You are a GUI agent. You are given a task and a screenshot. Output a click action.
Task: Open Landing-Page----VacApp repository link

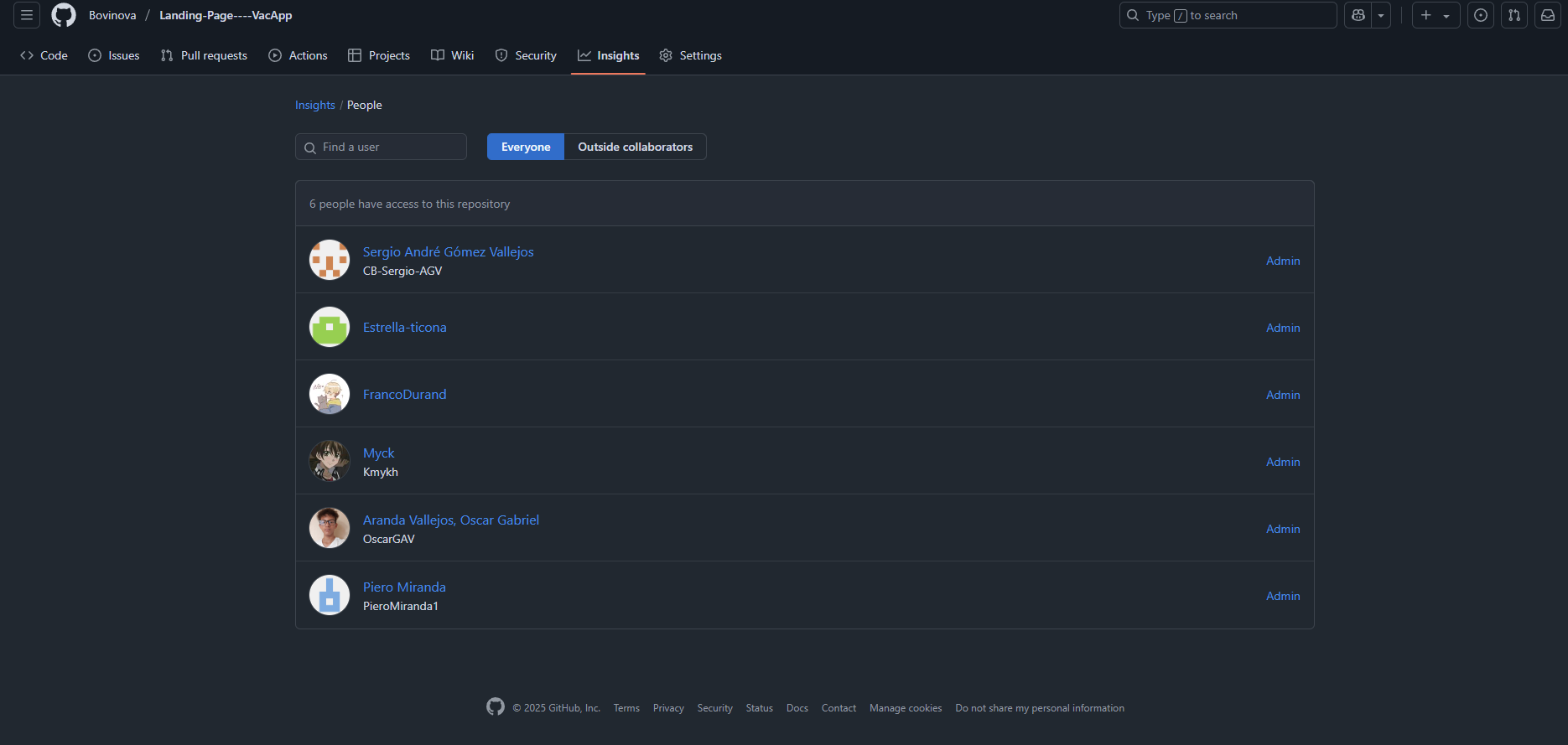[x=226, y=15]
